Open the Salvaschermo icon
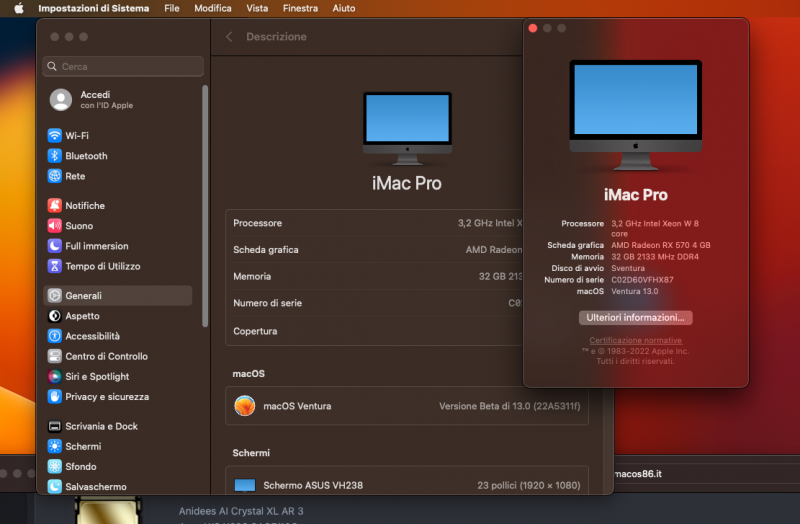The image size is (800, 524). pyautogui.click(x=55, y=487)
